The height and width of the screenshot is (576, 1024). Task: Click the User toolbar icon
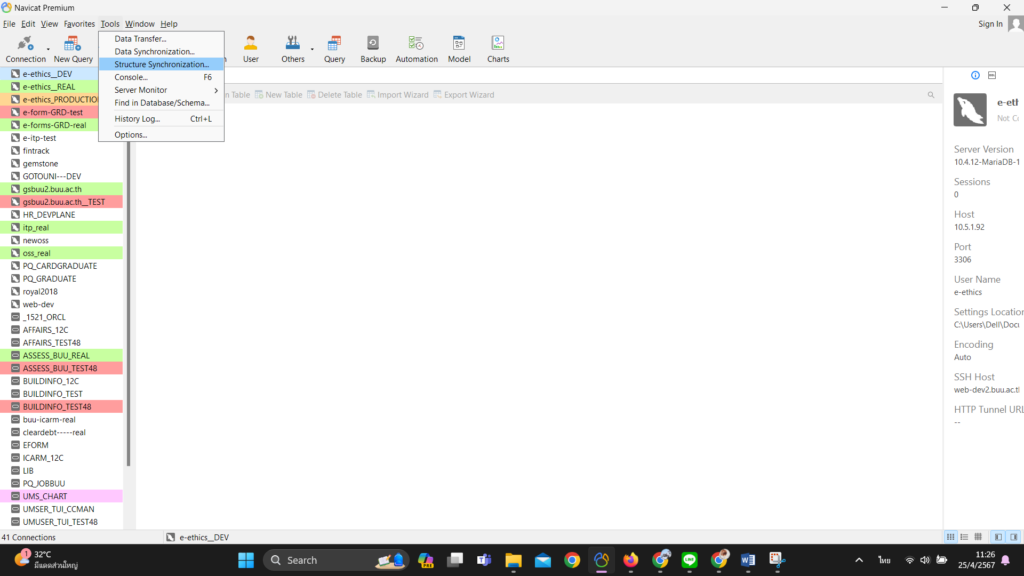[x=250, y=48]
